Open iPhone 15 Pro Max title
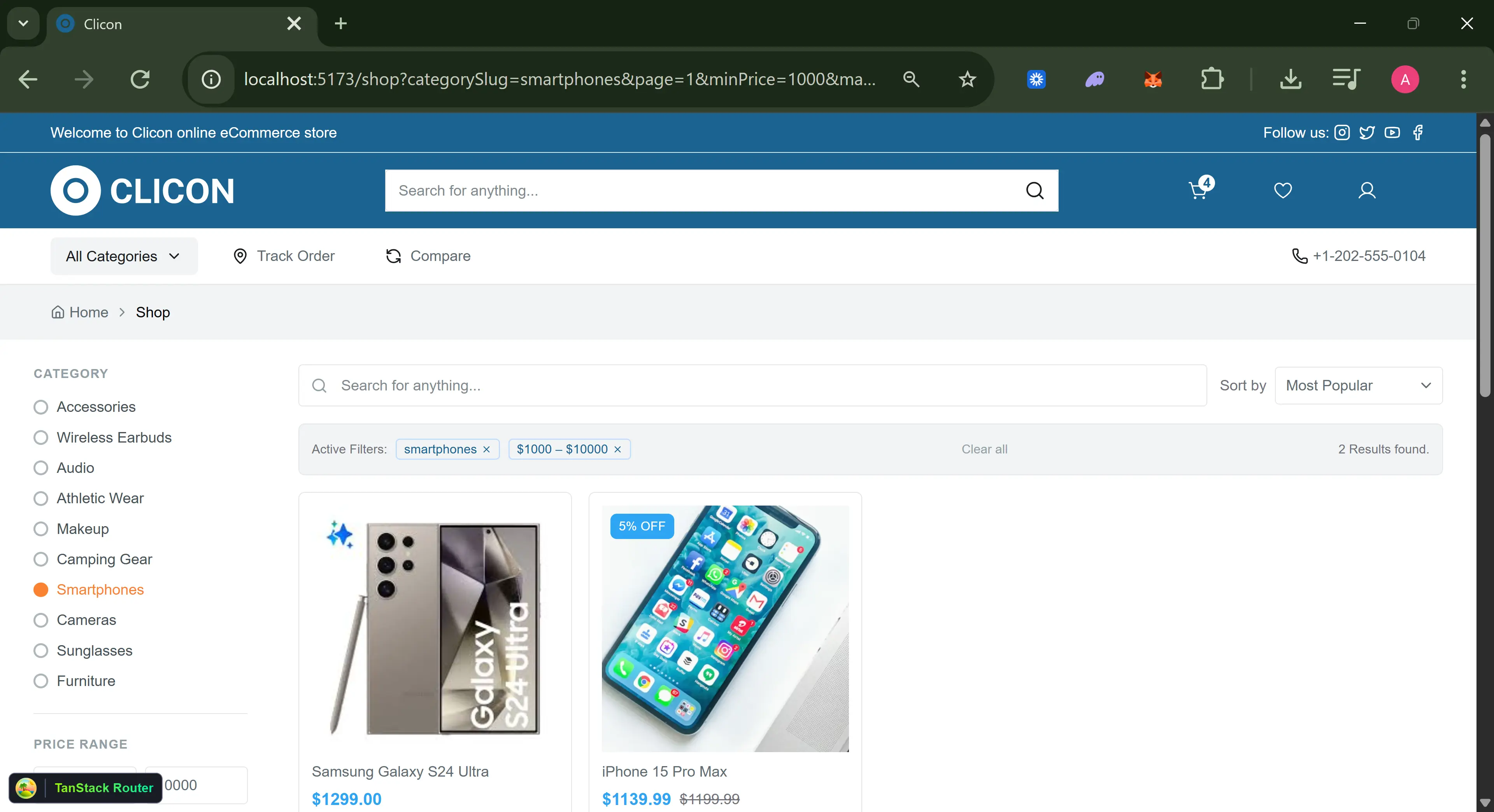This screenshot has width=1494, height=812. 664,772
